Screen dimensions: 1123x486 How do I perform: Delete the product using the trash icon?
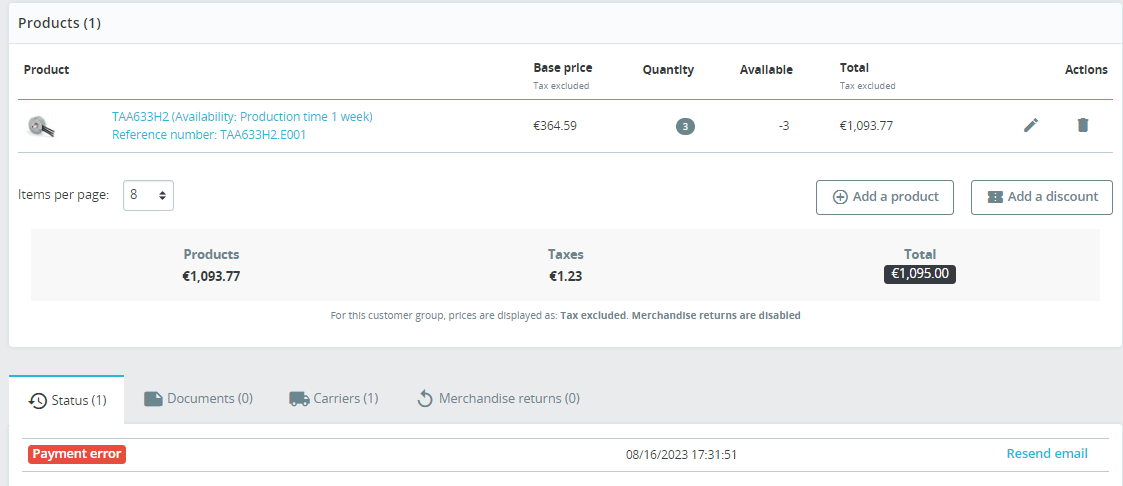(x=1083, y=125)
